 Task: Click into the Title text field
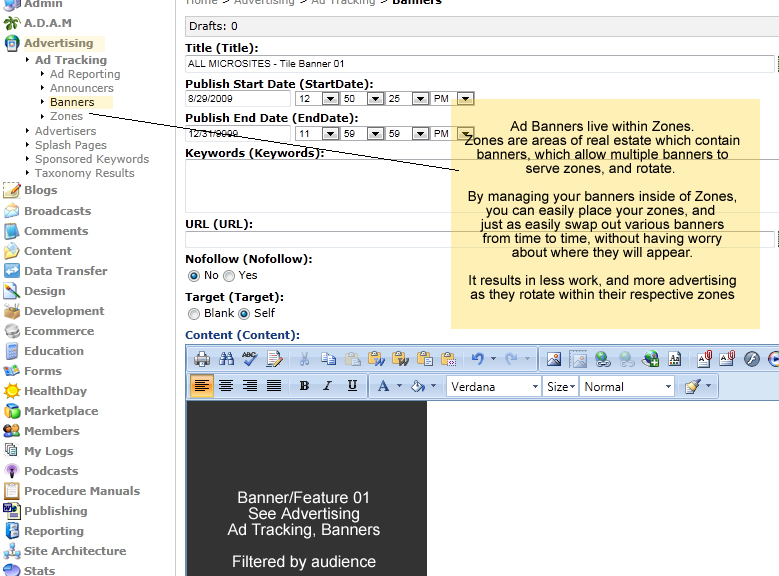click(480, 64)
